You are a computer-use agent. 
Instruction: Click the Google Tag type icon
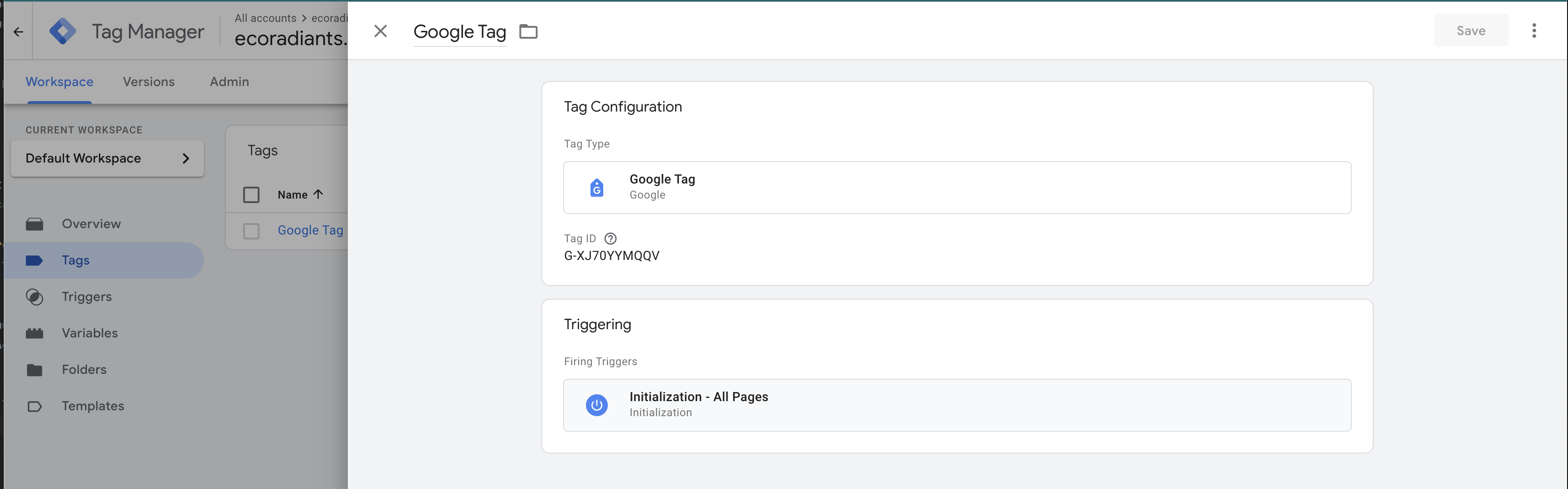[596, 188]
